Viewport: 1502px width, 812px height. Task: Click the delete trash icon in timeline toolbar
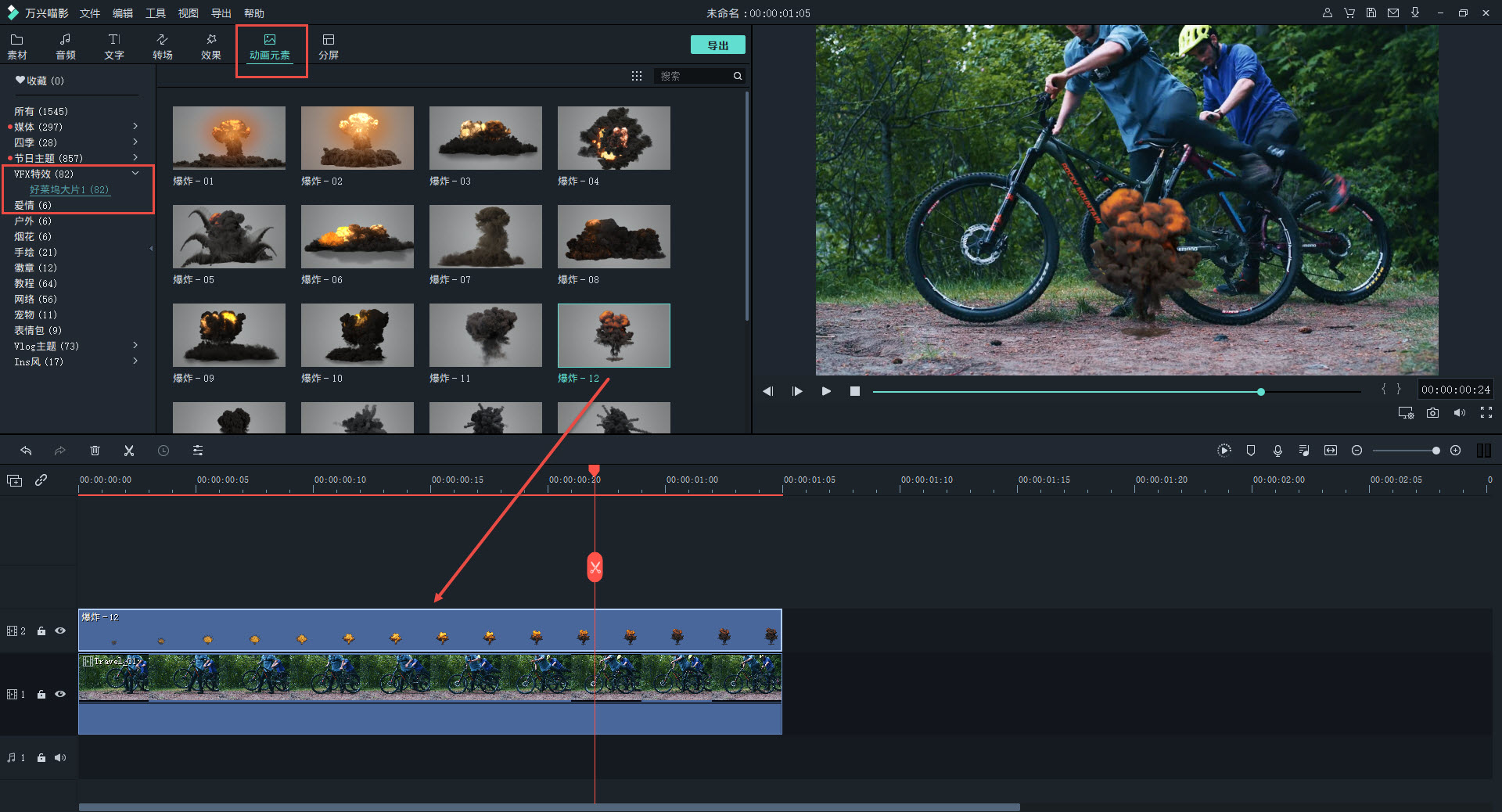point(95,451)
